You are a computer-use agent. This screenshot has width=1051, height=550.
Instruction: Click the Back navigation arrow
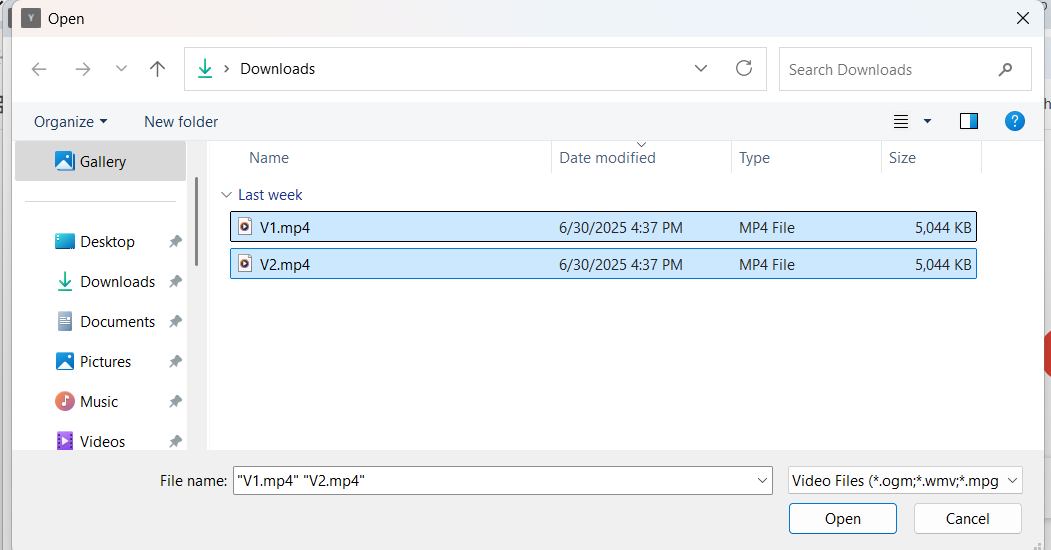click(39, 69)
